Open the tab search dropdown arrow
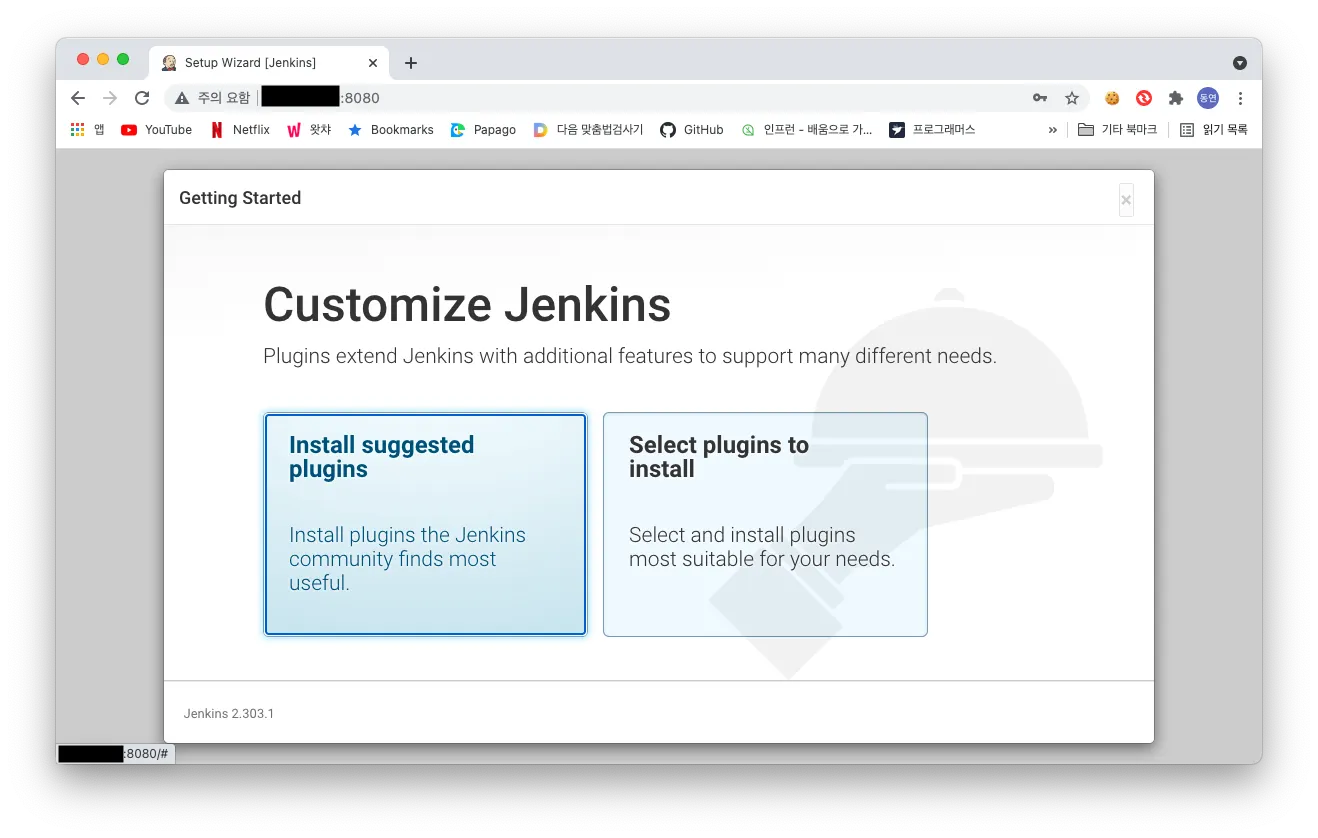The height and width of the screenshot is (838, 1318). [x=1240, y=63]
